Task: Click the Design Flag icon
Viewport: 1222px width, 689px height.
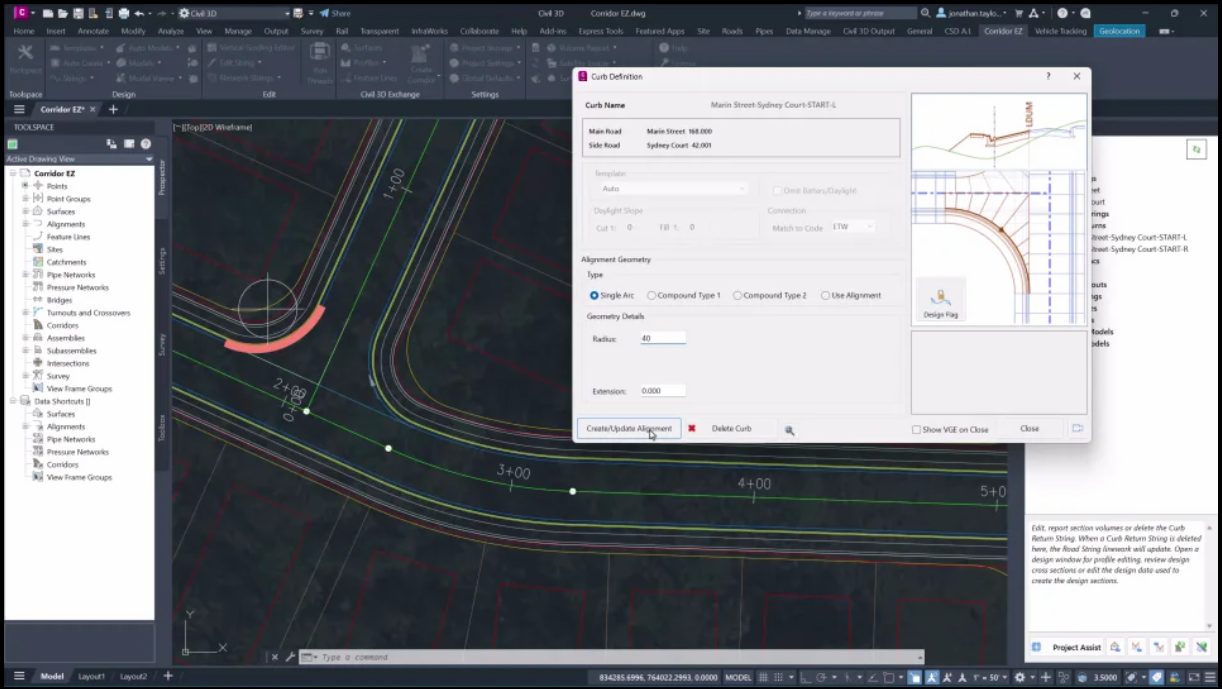Action: 940,299
